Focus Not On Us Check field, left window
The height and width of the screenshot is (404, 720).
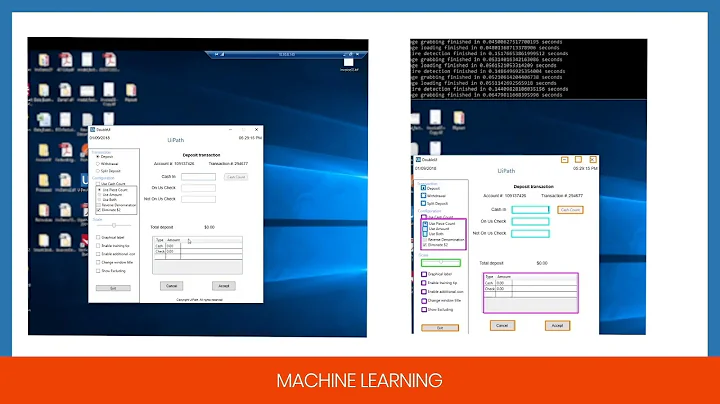198,199
